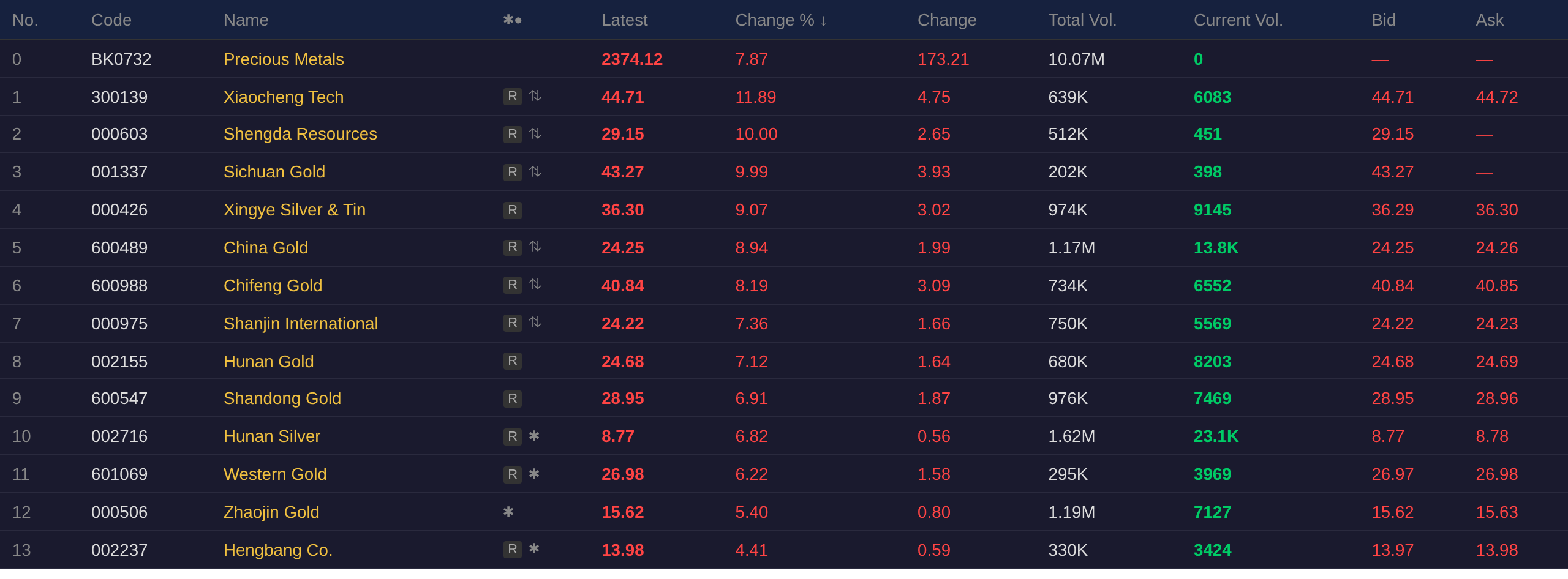Open the Shanjin International stock

301,324
